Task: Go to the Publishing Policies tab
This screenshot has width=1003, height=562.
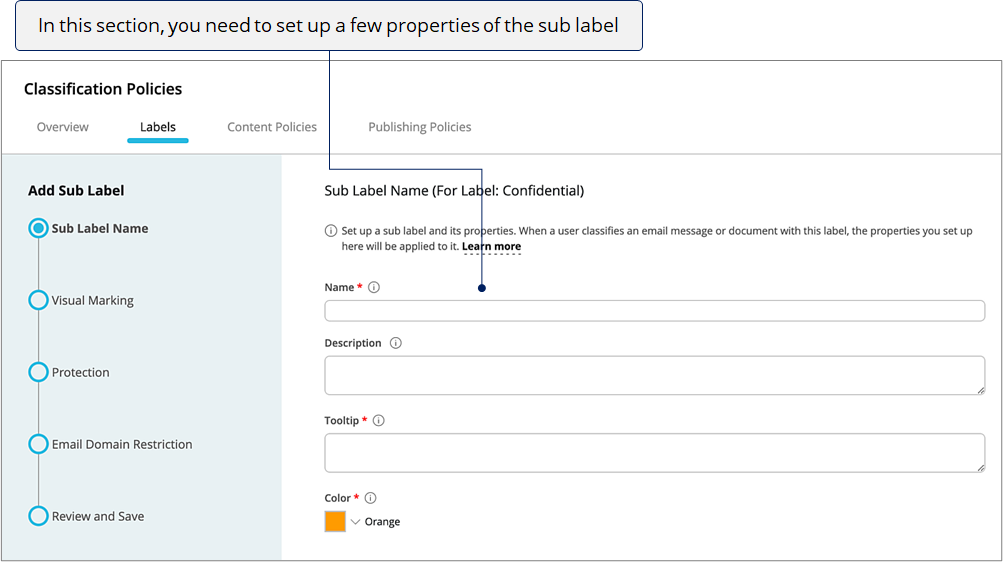Action: click(420, 127)
